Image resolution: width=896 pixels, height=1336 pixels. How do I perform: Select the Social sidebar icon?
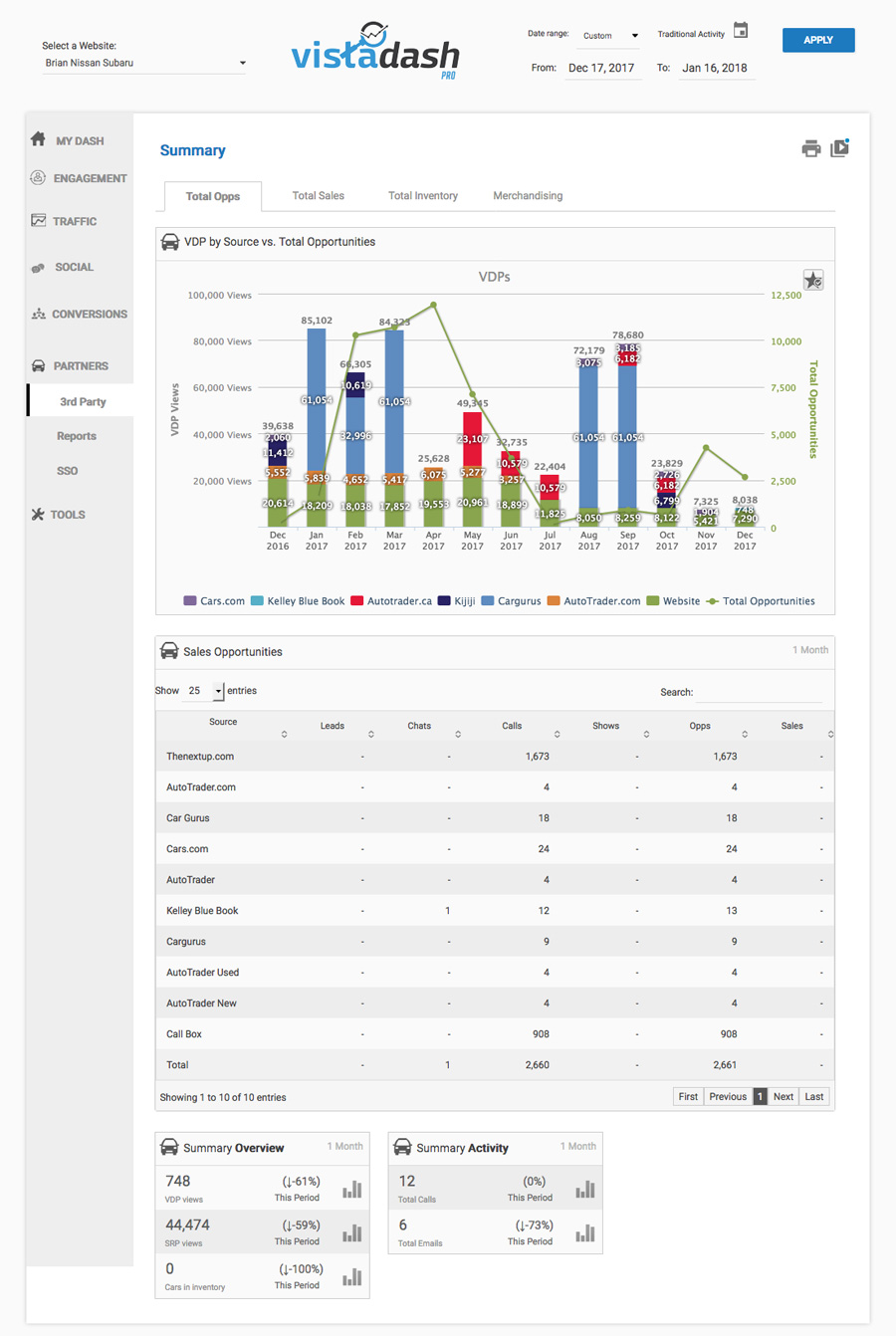(x=38, y=267)
